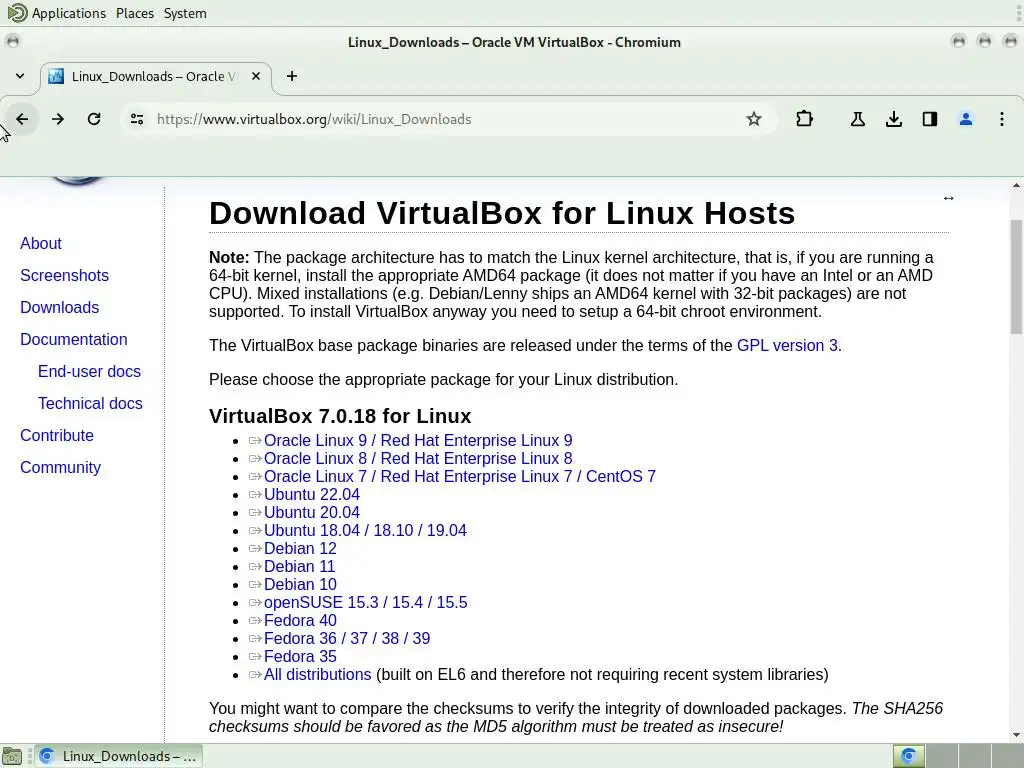
Task: Download the Fedora 40 package
Action: point(300,620)
